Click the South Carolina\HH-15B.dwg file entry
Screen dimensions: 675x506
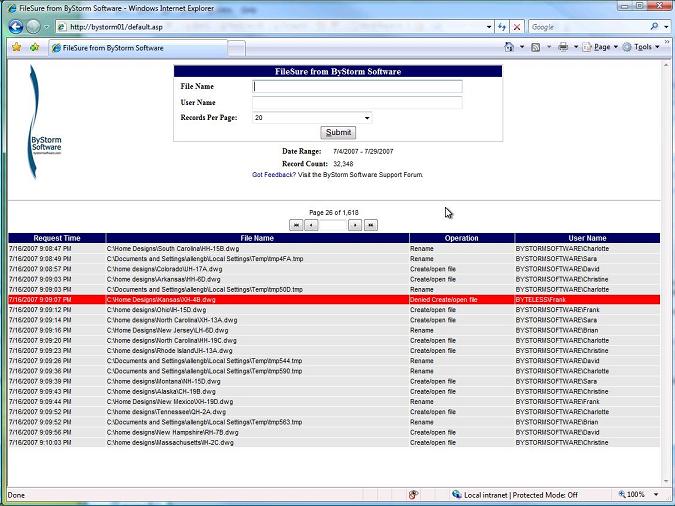(x=173, y=249)
